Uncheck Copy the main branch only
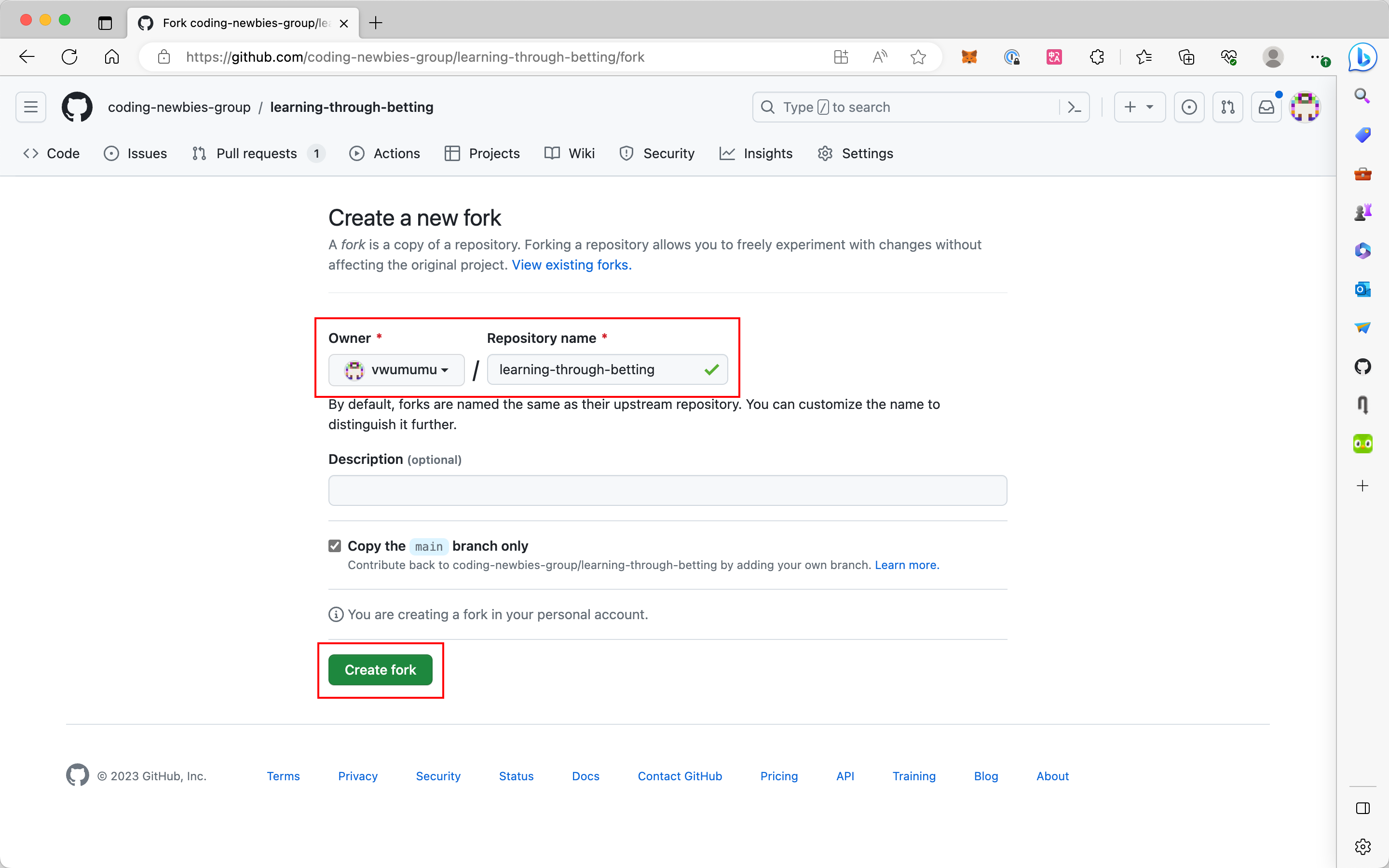The height and width of the screenshot is (868, 1389). 335,545
